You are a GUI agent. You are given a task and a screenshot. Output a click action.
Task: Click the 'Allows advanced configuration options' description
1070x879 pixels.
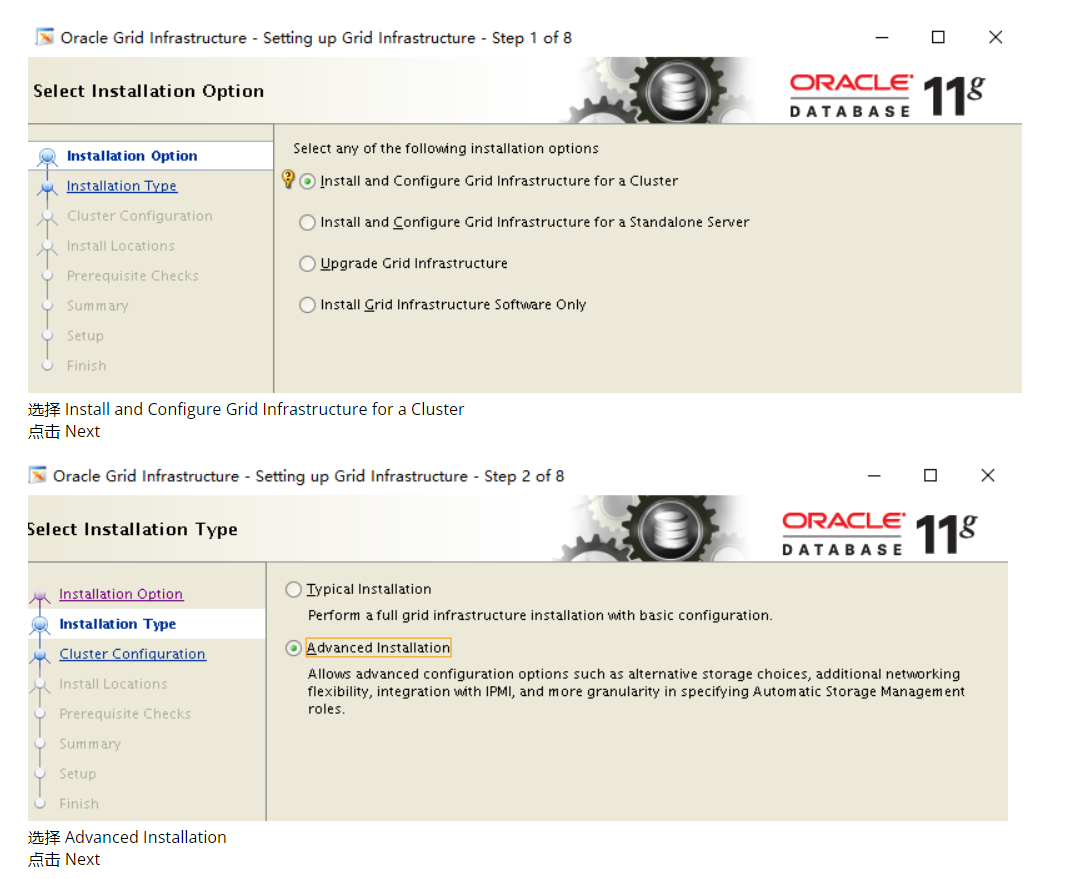[636, 691]
